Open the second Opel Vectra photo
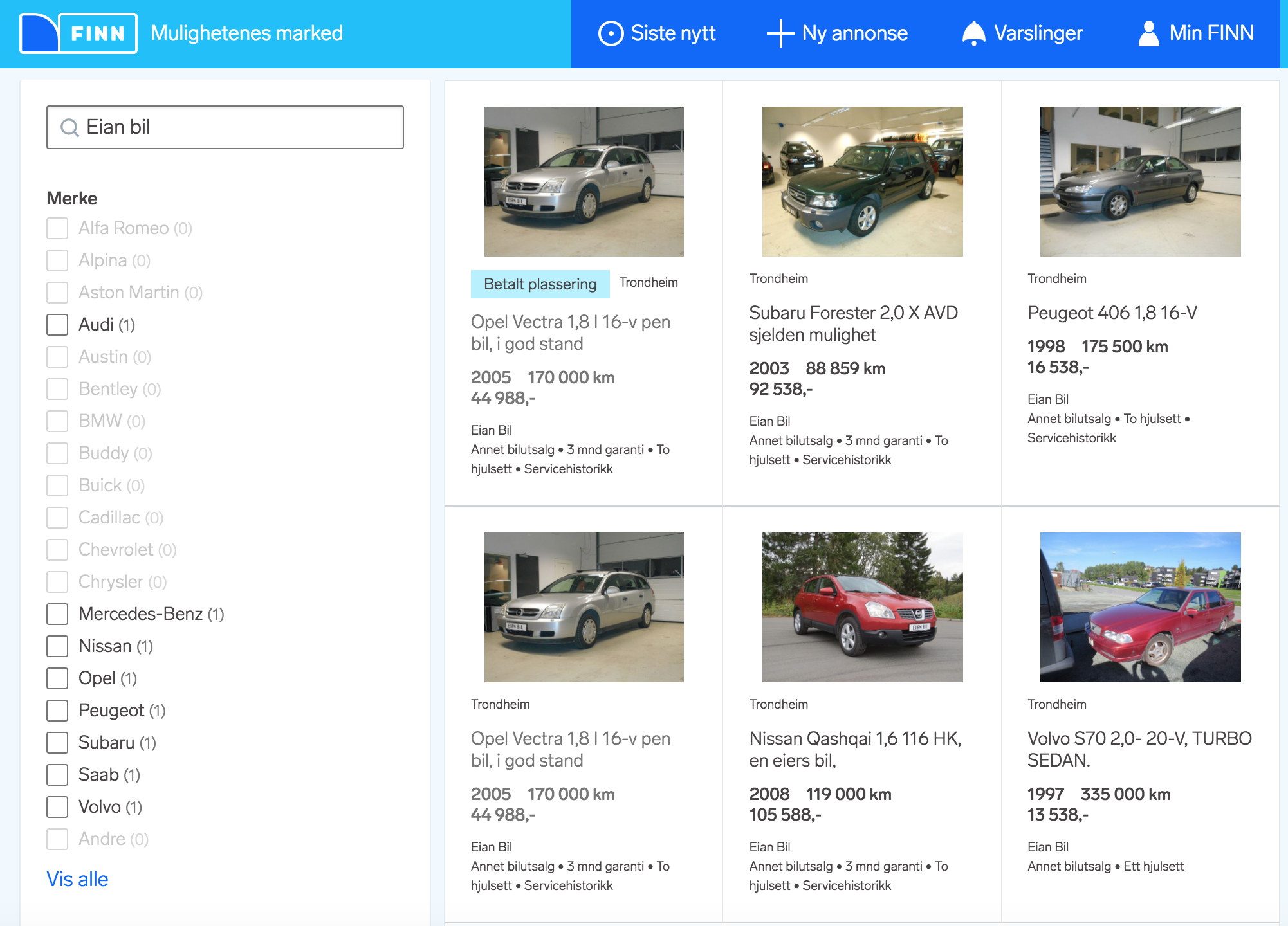The width and height of the screenshot is (1288, 926). pyautogui.click(x=584, y=607)
